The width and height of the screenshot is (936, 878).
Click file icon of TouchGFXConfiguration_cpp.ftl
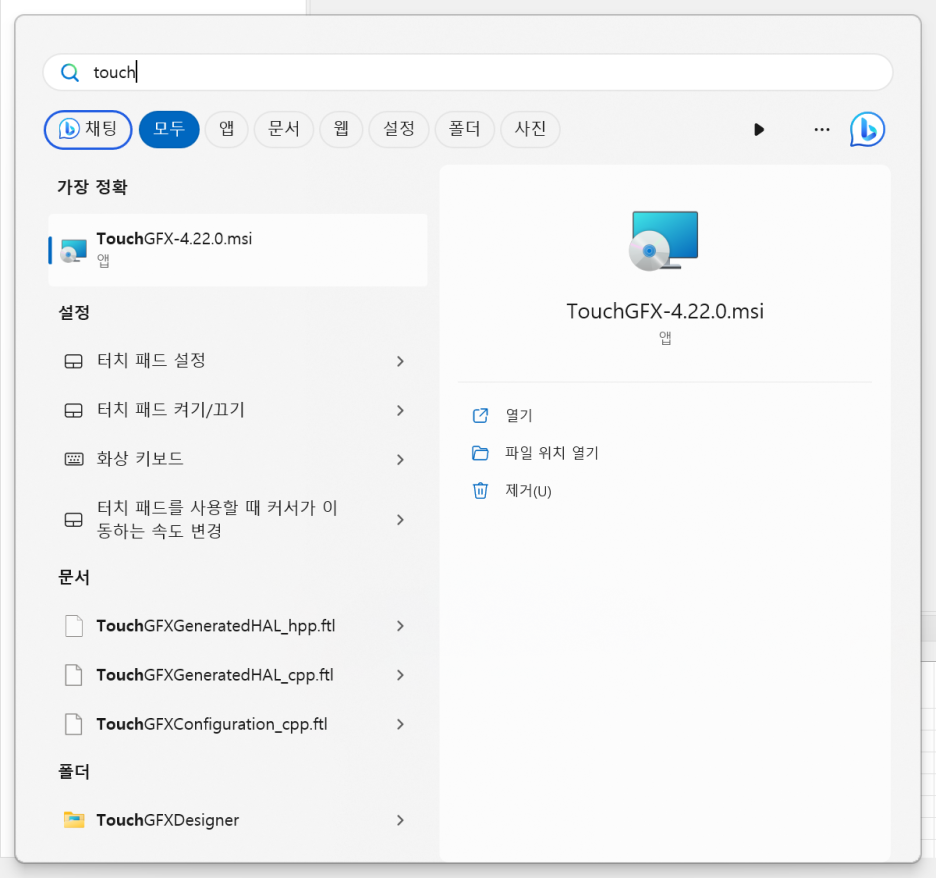(x=73, y=724)
